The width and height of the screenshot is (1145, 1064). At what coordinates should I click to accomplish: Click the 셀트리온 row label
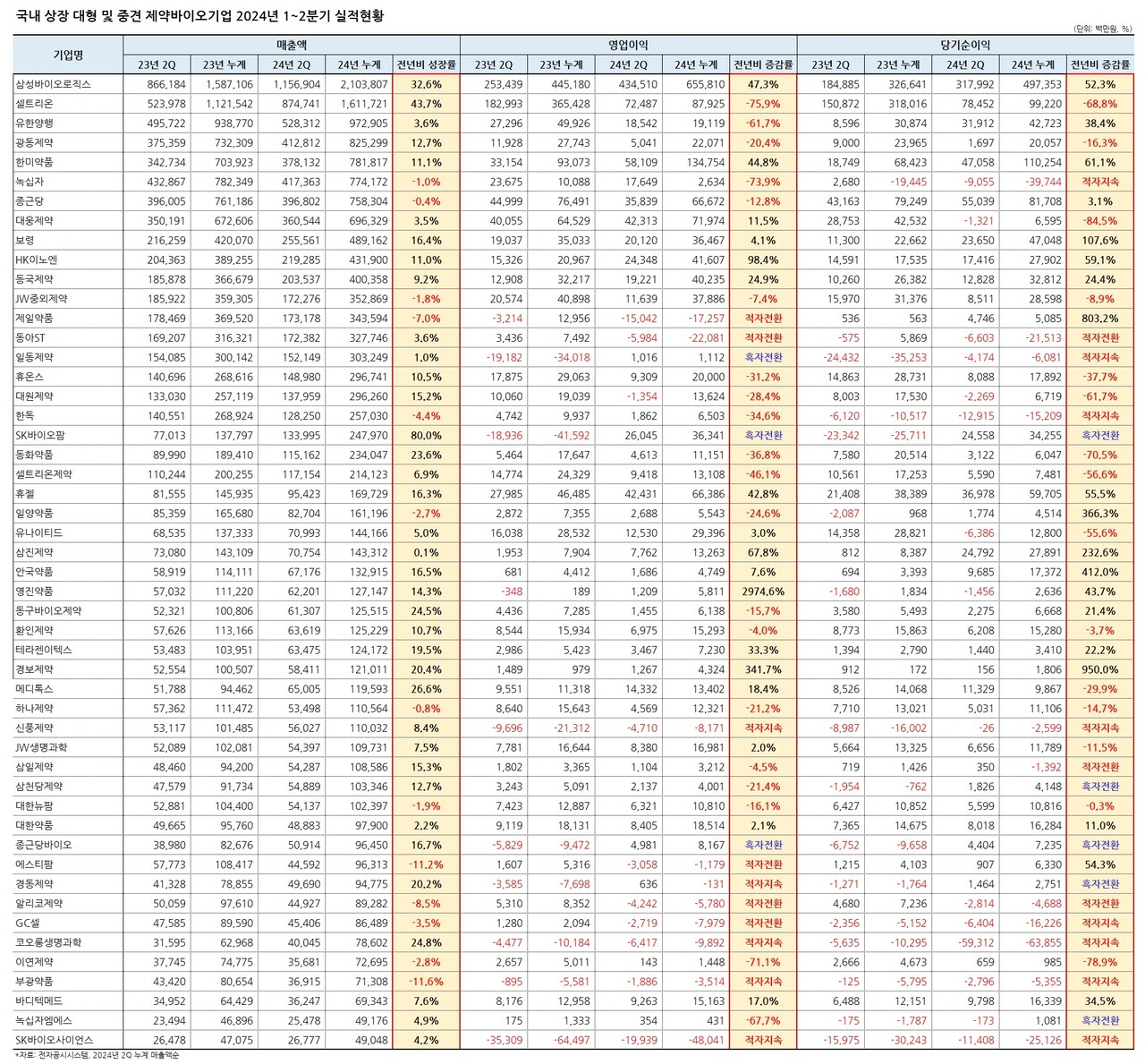[35, 104]
